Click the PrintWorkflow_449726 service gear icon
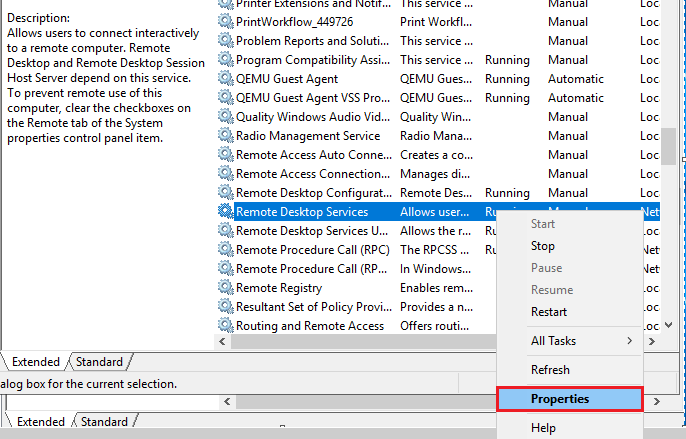 tap(226, 21)
